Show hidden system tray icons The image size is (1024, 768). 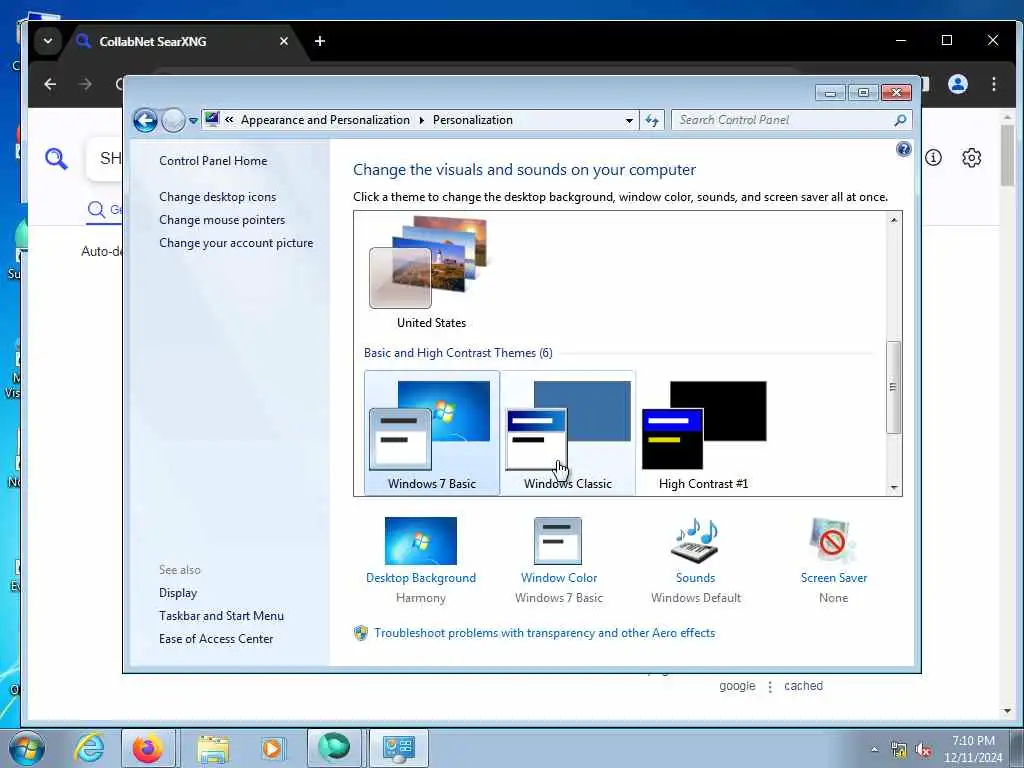tap(874, 750)
